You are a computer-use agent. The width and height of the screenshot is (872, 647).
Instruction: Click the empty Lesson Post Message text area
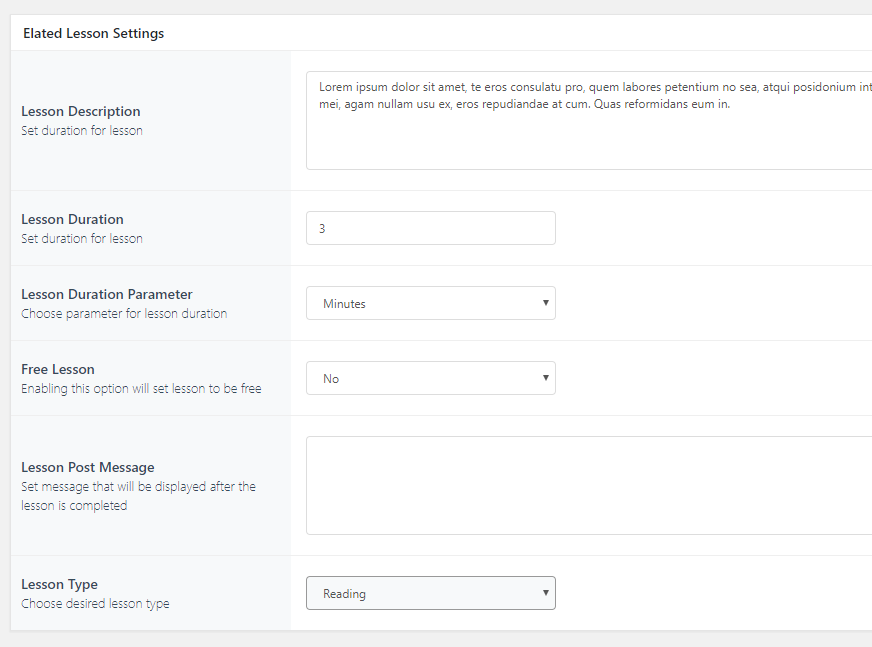pos(588,485)
